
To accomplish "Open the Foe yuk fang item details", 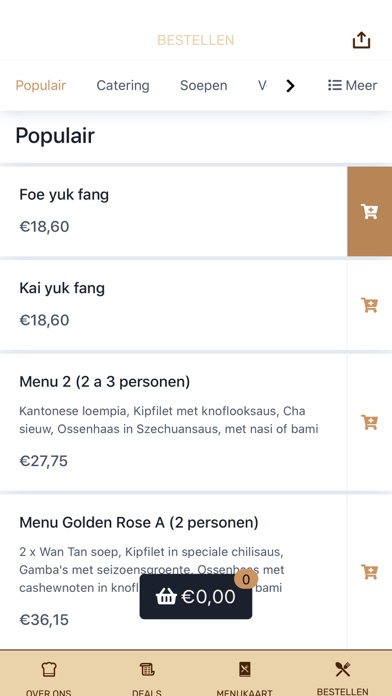I will [x=174, y=211].
